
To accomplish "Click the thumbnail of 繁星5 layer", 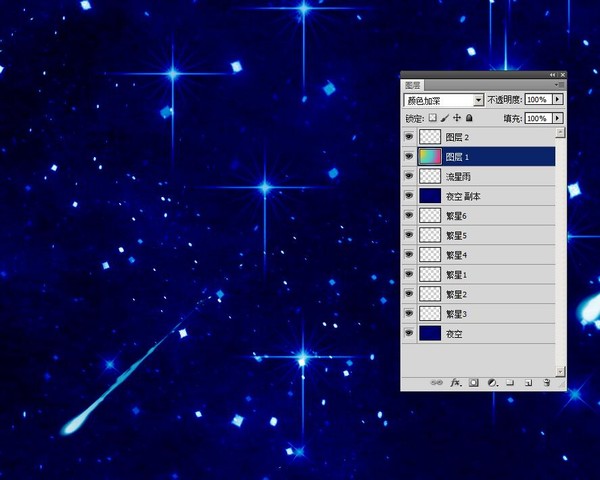I will point(430,235).
